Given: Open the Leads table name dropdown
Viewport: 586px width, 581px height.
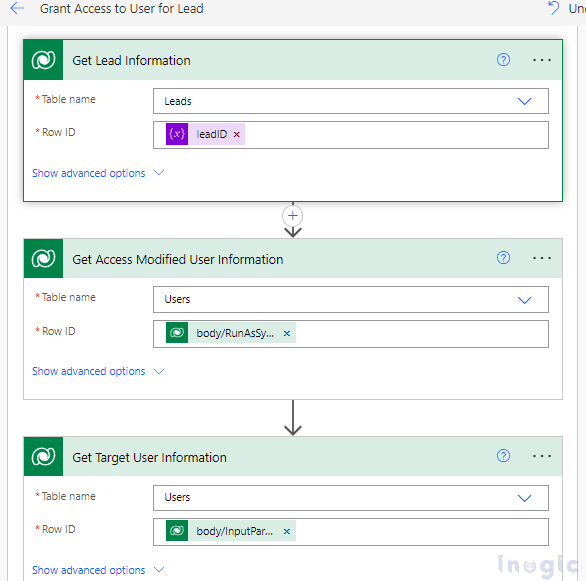Looking at the screenshot, I should tap(351, 101).
